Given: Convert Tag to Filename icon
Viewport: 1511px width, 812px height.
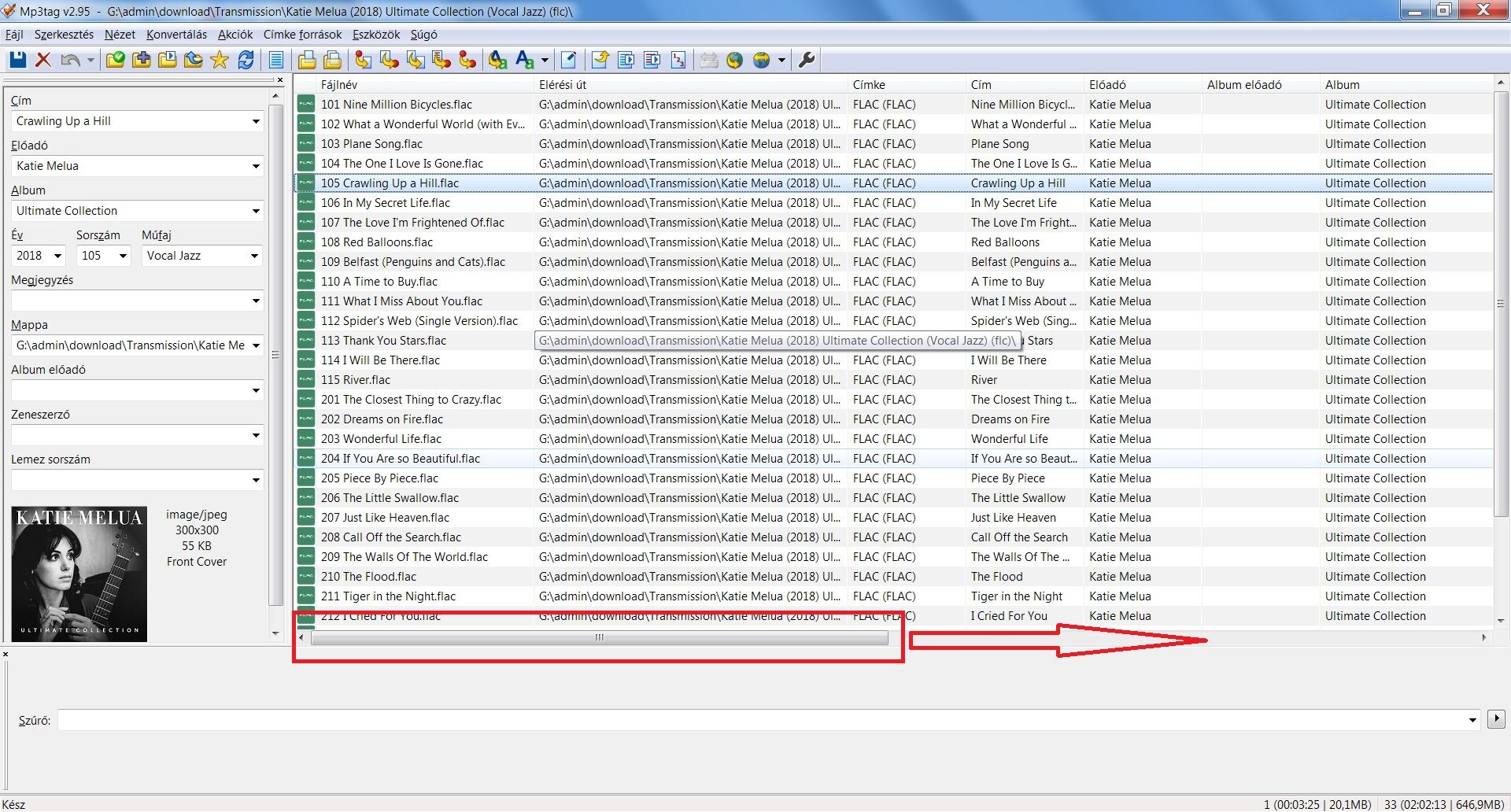Looking at the screenshot, I should (364, 60).
